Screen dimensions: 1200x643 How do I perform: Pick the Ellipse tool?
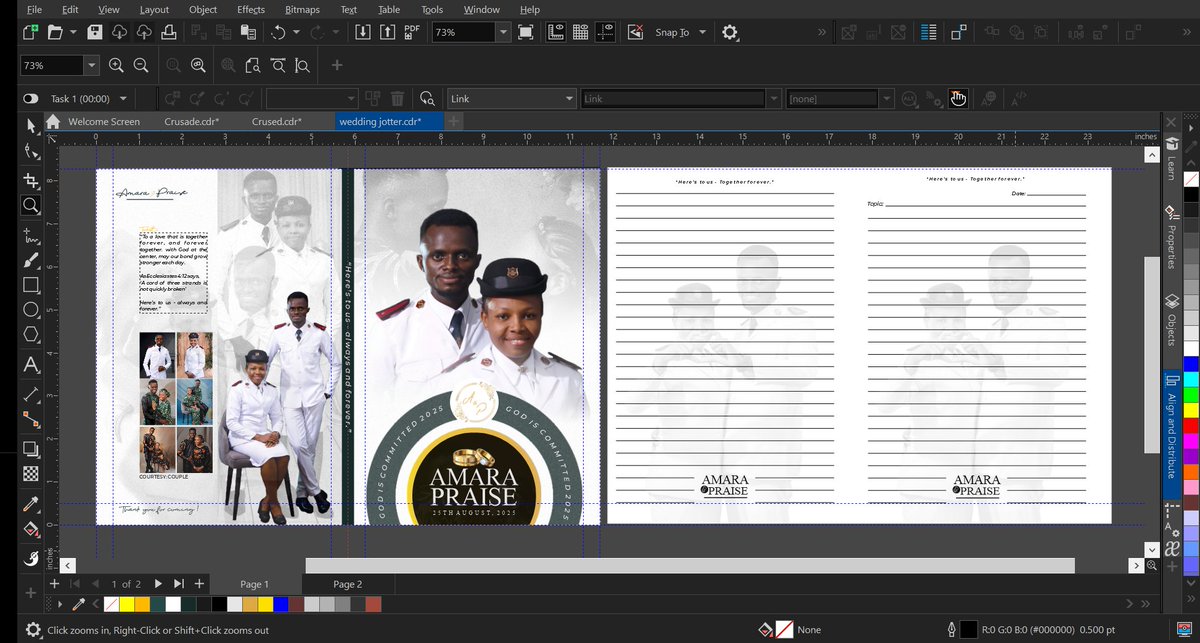[x=31, y=309]
